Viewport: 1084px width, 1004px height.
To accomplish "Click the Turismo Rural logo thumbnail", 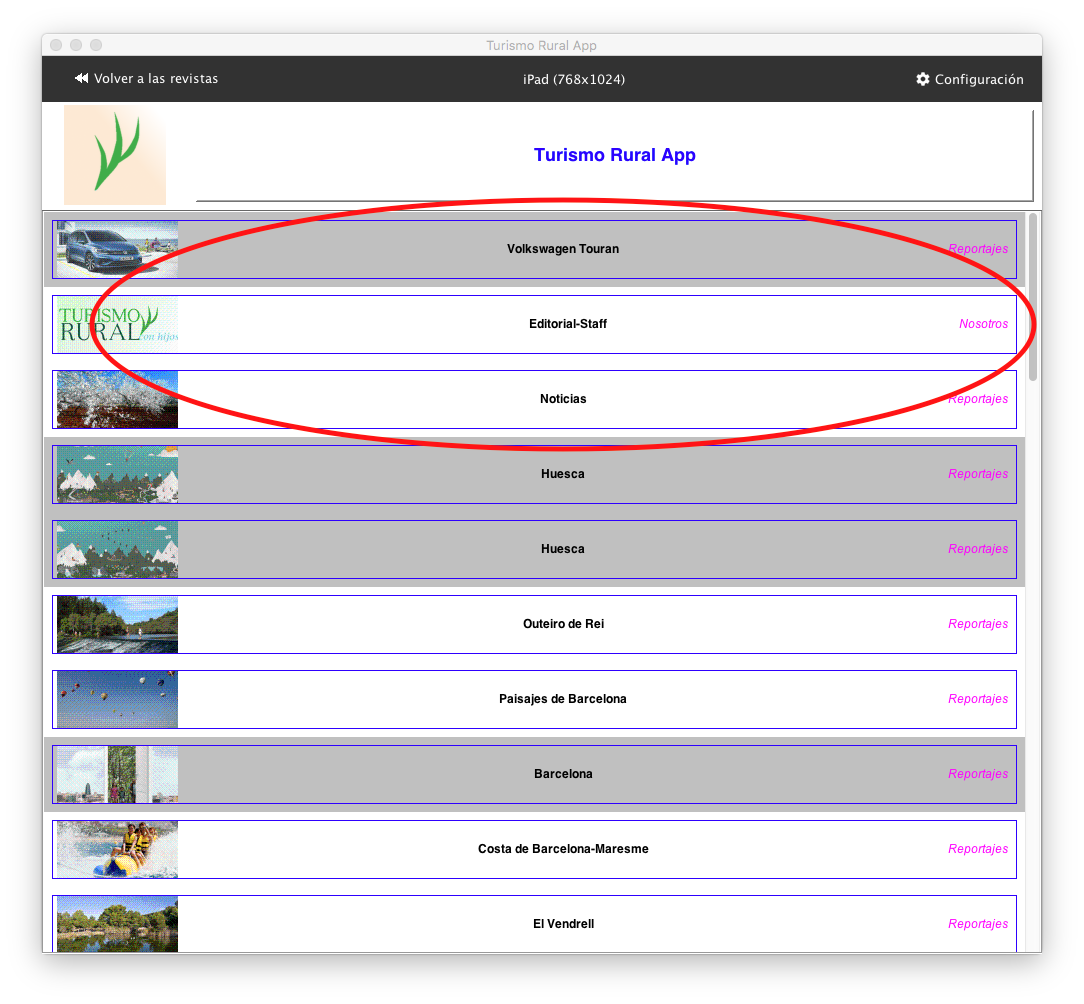I will (x=116, y=324).
